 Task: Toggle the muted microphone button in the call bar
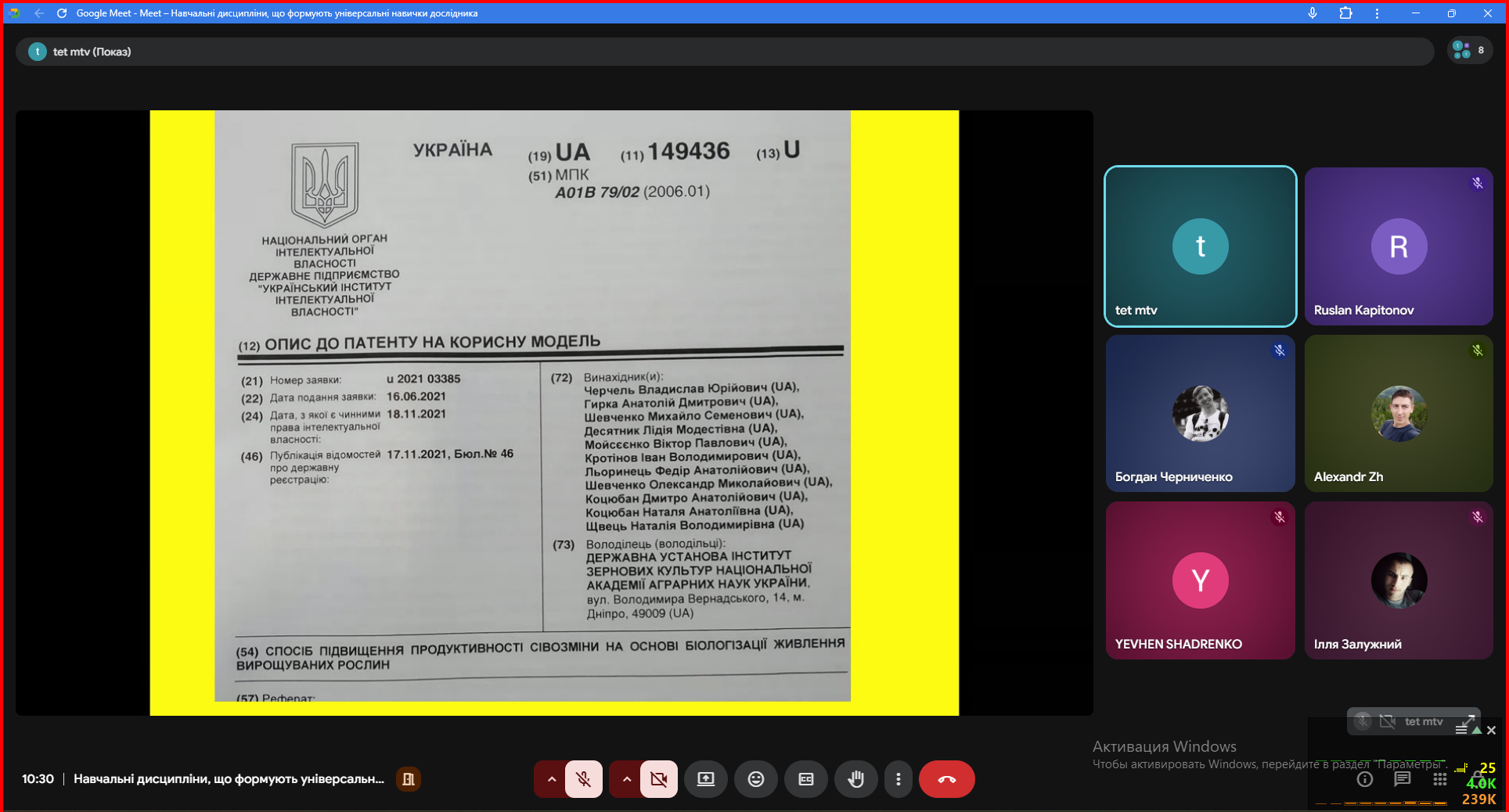click(x=584, y=779)
